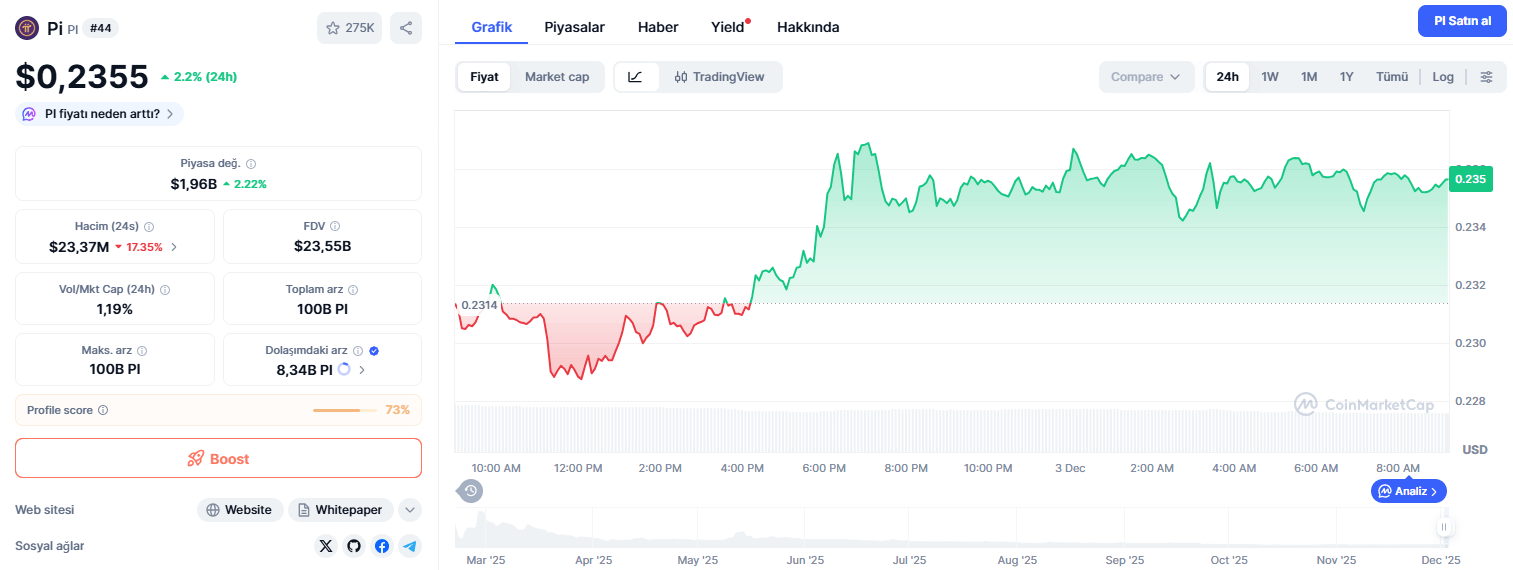
Task: Expand more web site links chevron
Action: pos(410,510)
